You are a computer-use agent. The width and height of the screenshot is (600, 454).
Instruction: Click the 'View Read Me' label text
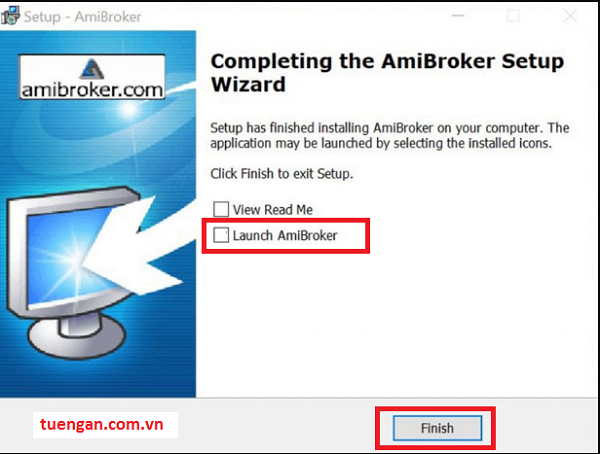273,210
